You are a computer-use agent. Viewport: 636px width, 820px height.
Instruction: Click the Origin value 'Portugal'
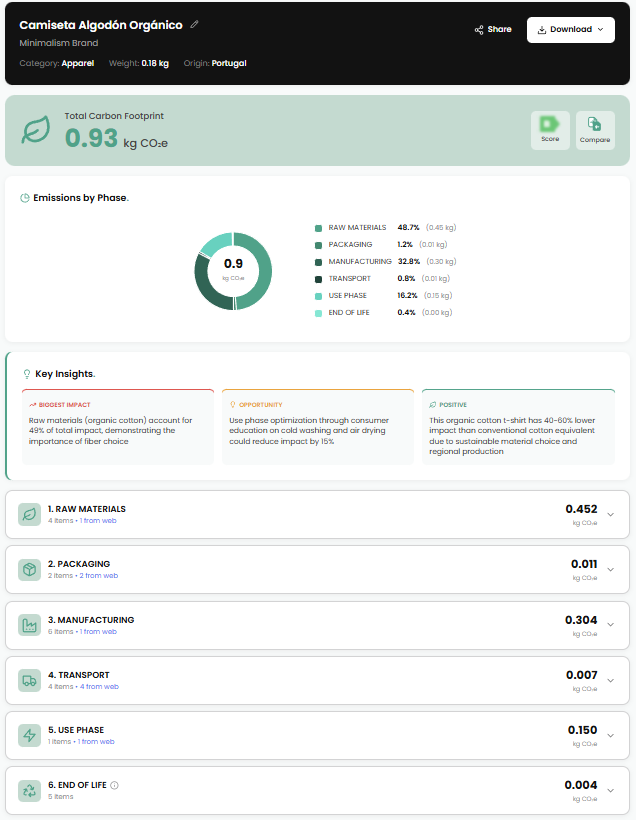coord(229,63)
